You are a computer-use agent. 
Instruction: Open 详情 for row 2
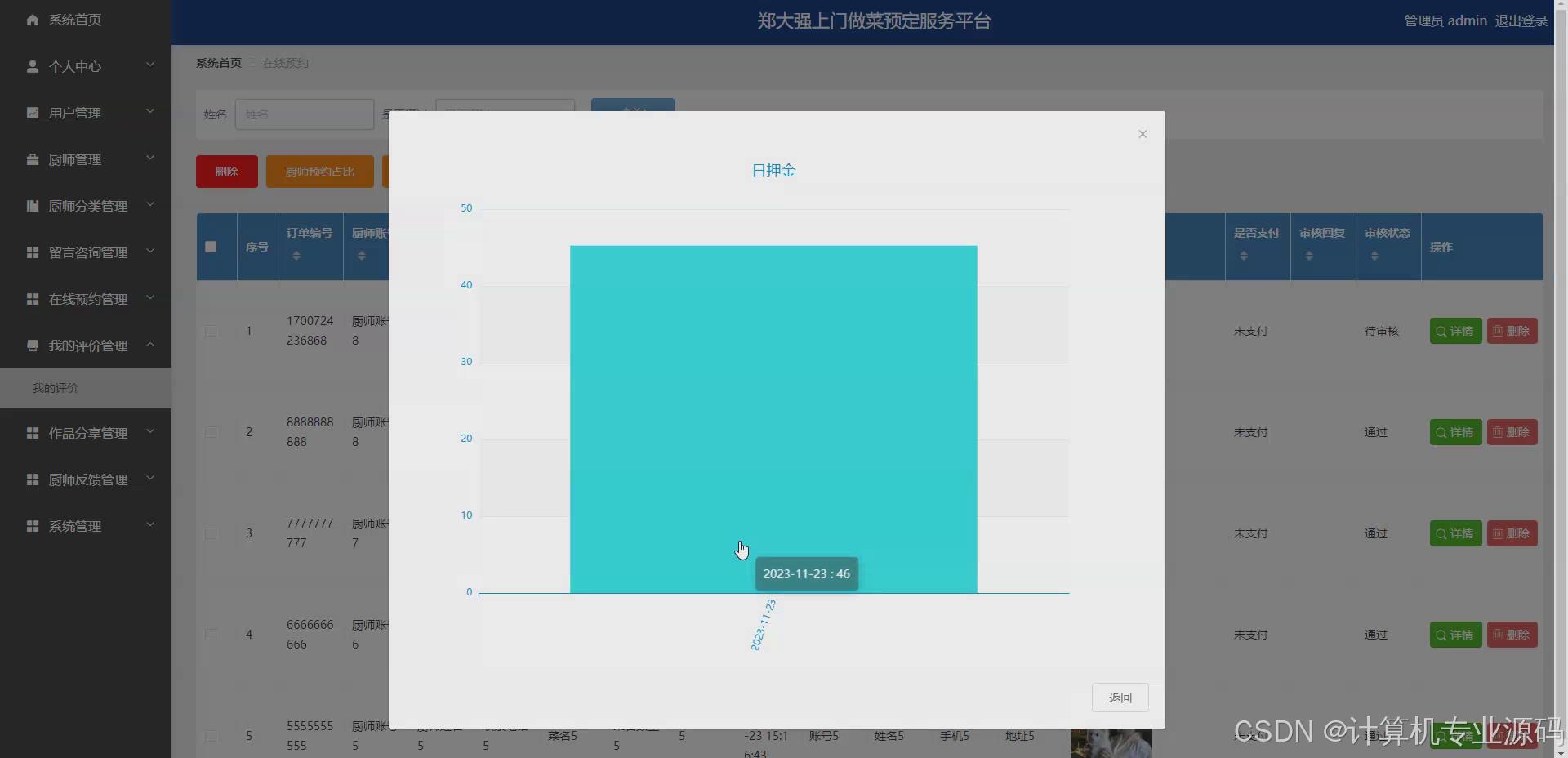point(1455,432)
